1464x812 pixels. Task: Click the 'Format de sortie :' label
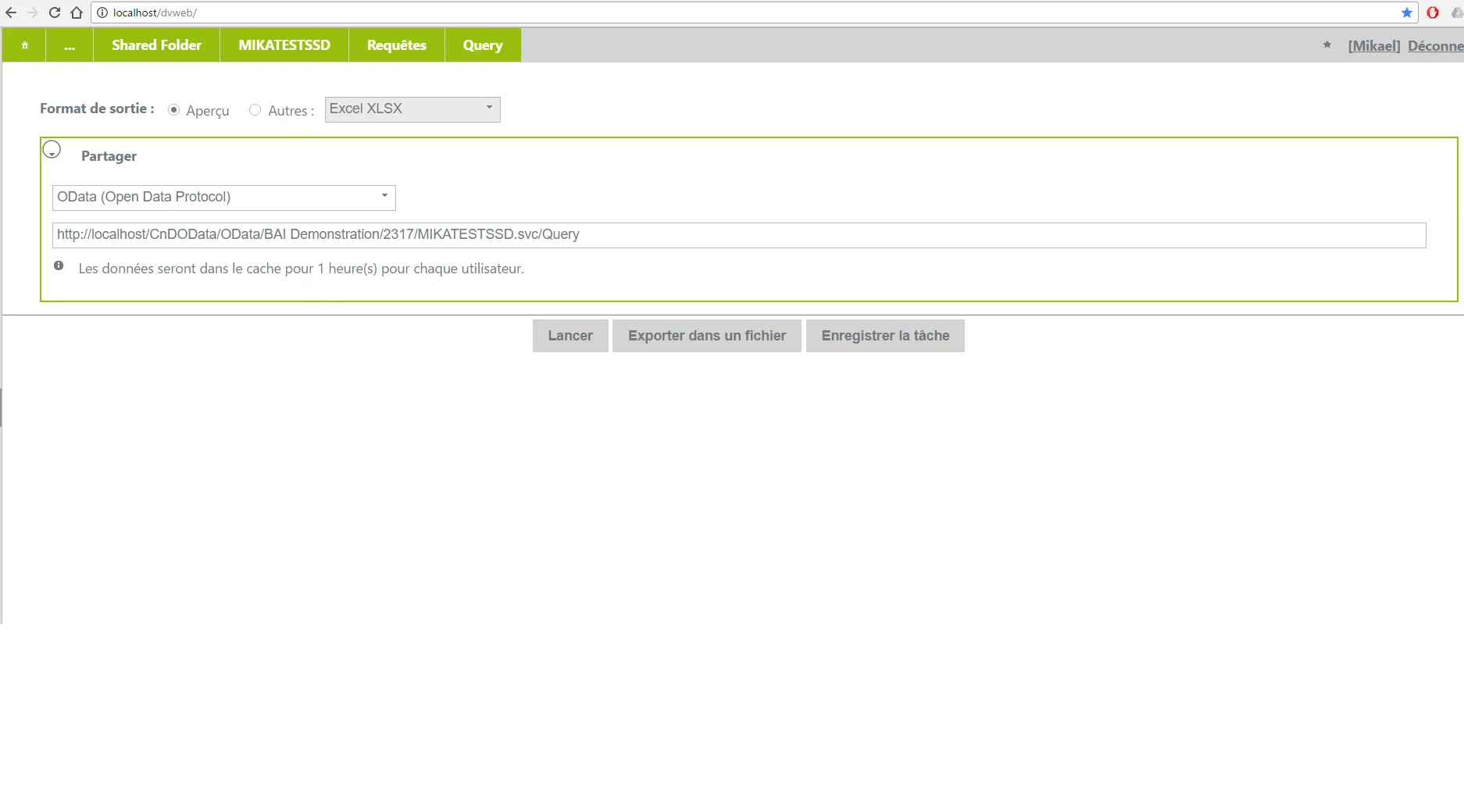(97, 109)
